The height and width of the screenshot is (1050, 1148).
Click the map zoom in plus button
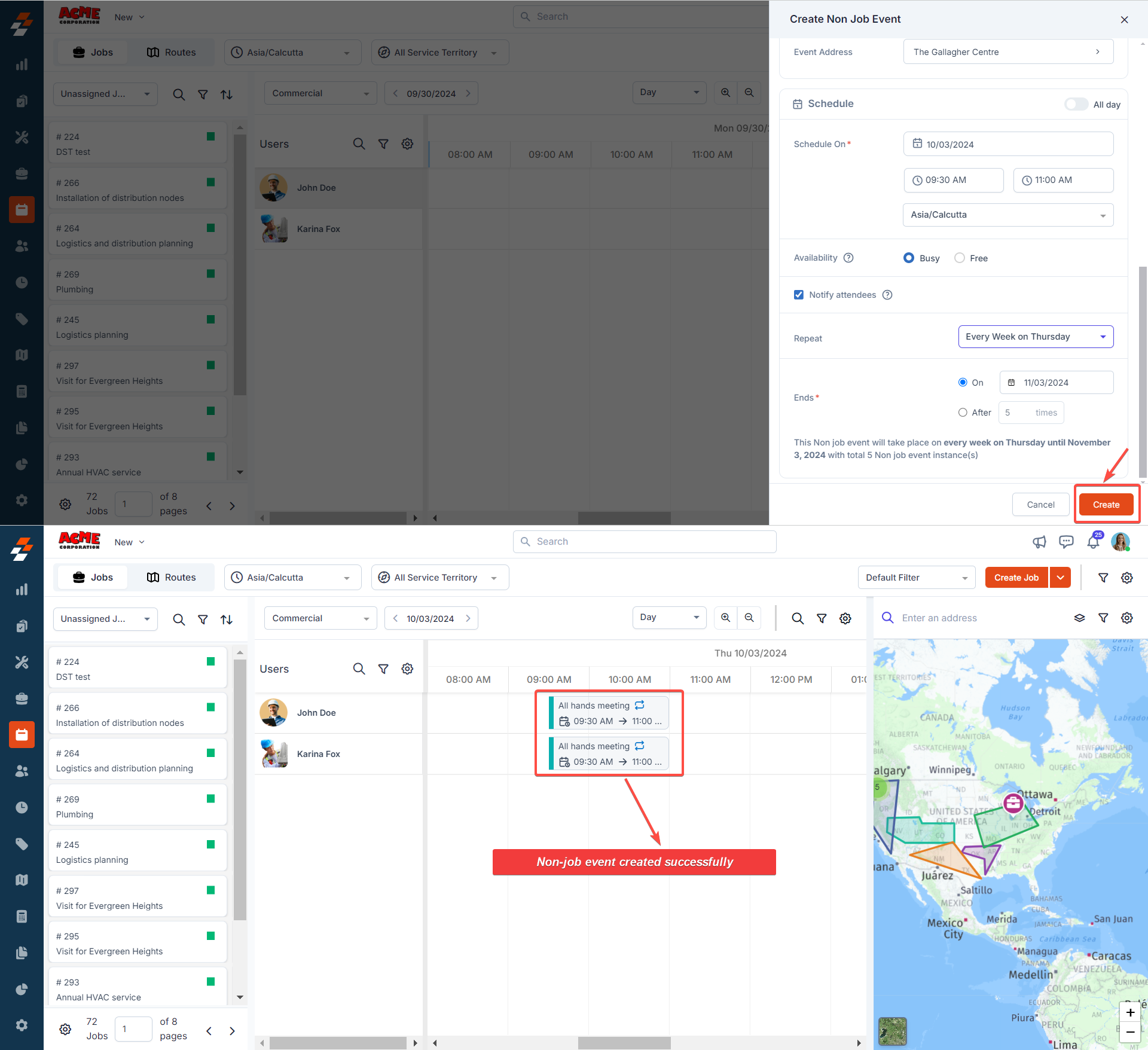click(1130, 1012)
